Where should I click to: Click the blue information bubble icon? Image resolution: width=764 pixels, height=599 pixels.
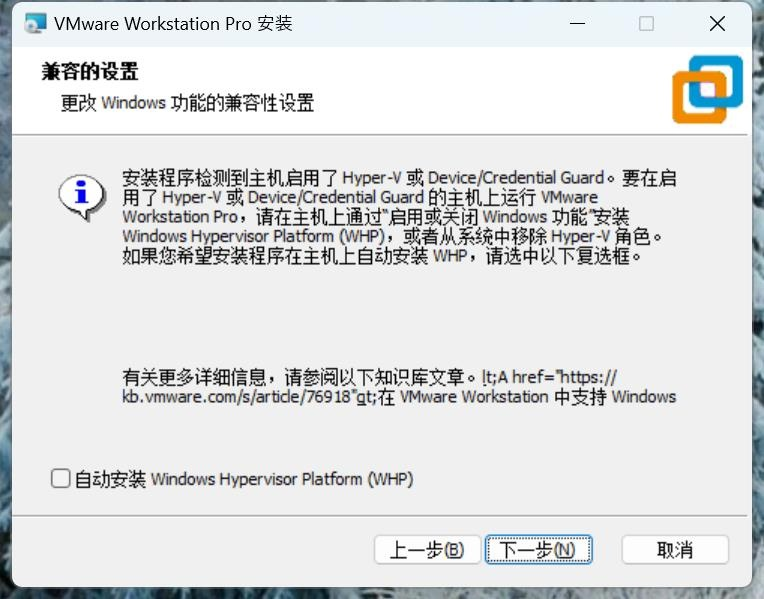[82, 195]
